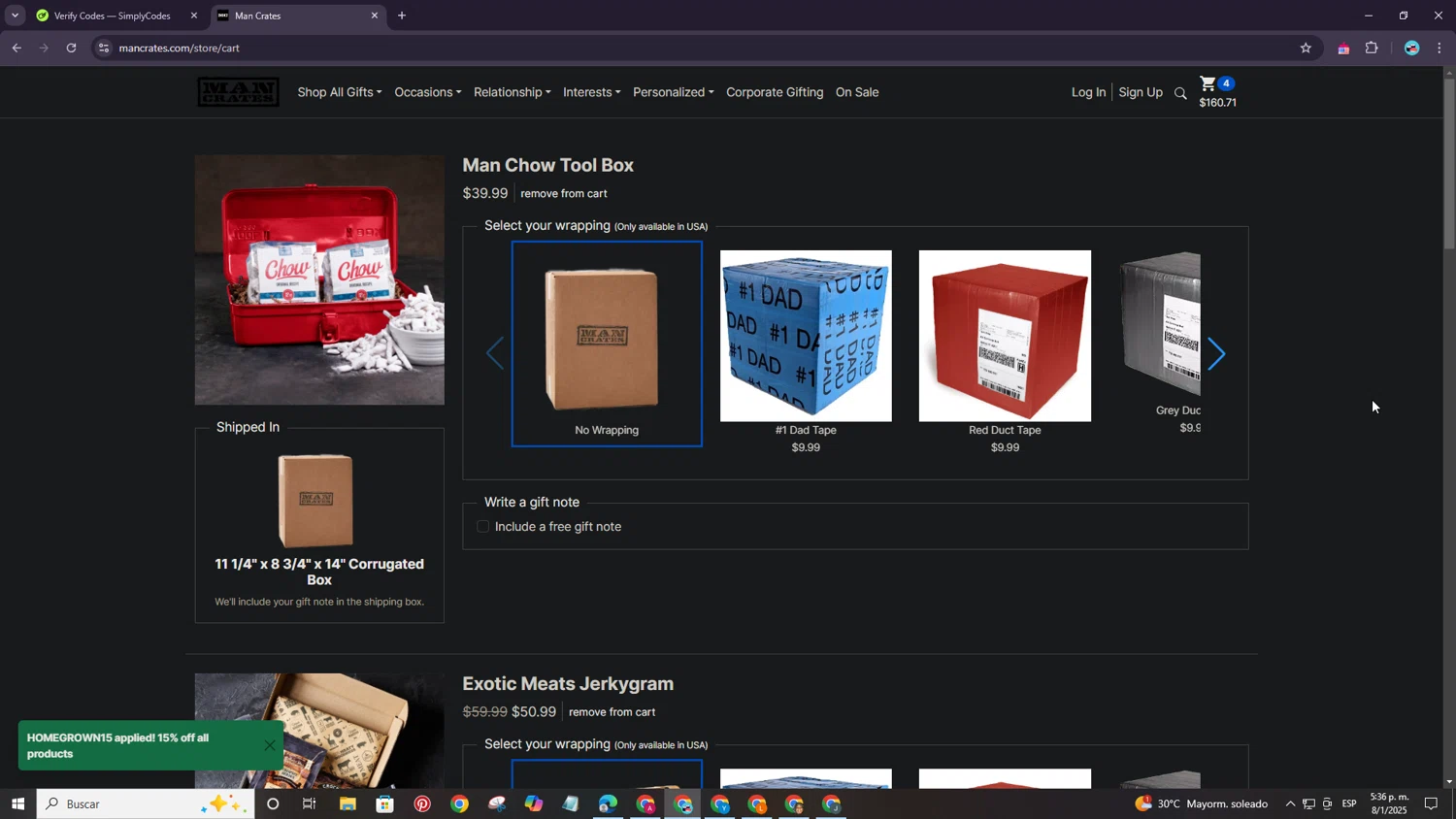Click the Man Crates logo
The width and height of the screenshot is (1456, 819).
click(238, 92)
